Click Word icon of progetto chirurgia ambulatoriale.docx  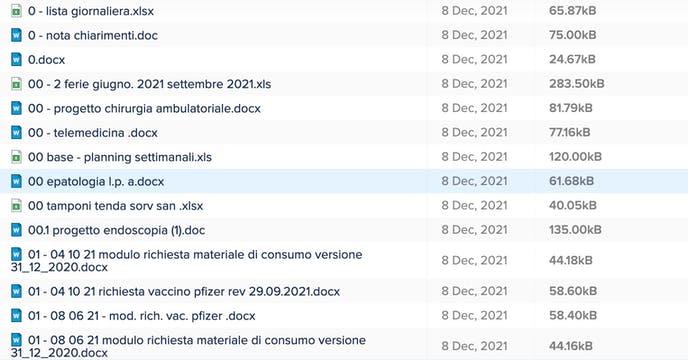click(x=16, y=108)
